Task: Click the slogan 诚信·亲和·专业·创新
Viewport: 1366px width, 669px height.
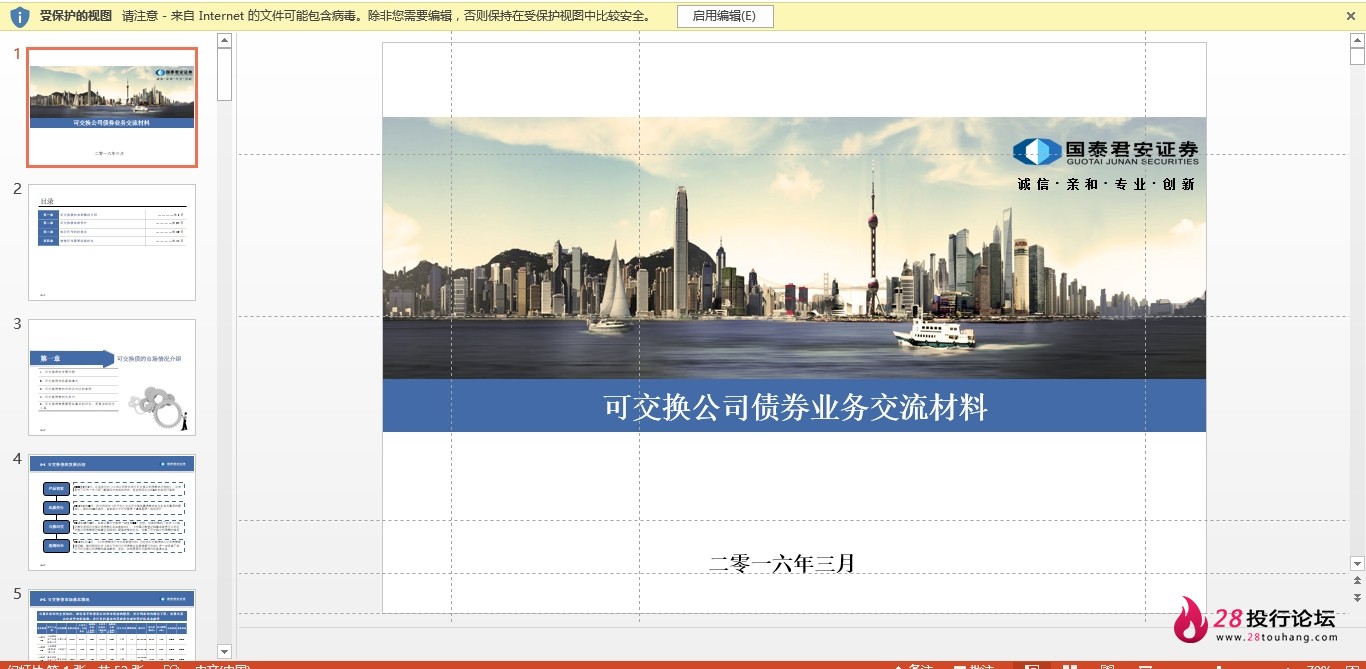Action: 1106,184
